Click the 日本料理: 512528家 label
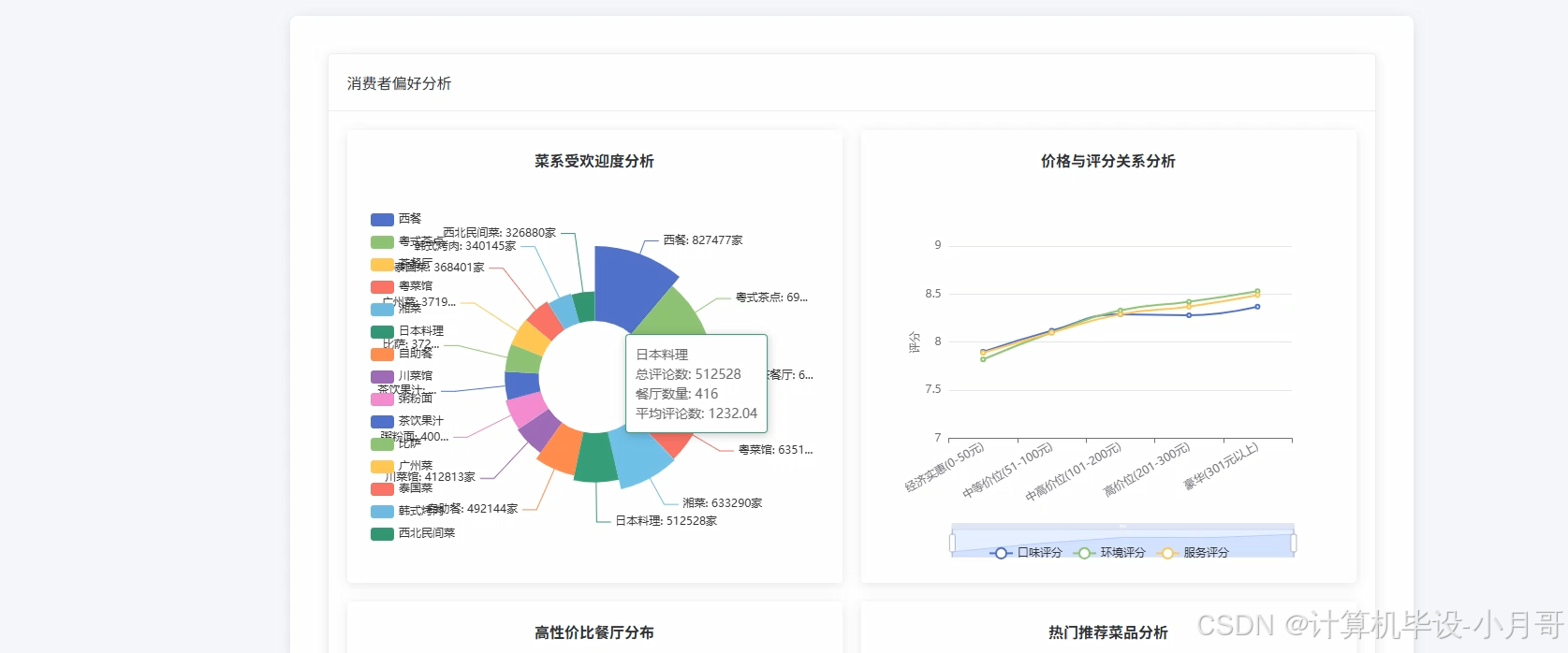 coord(666,521)
